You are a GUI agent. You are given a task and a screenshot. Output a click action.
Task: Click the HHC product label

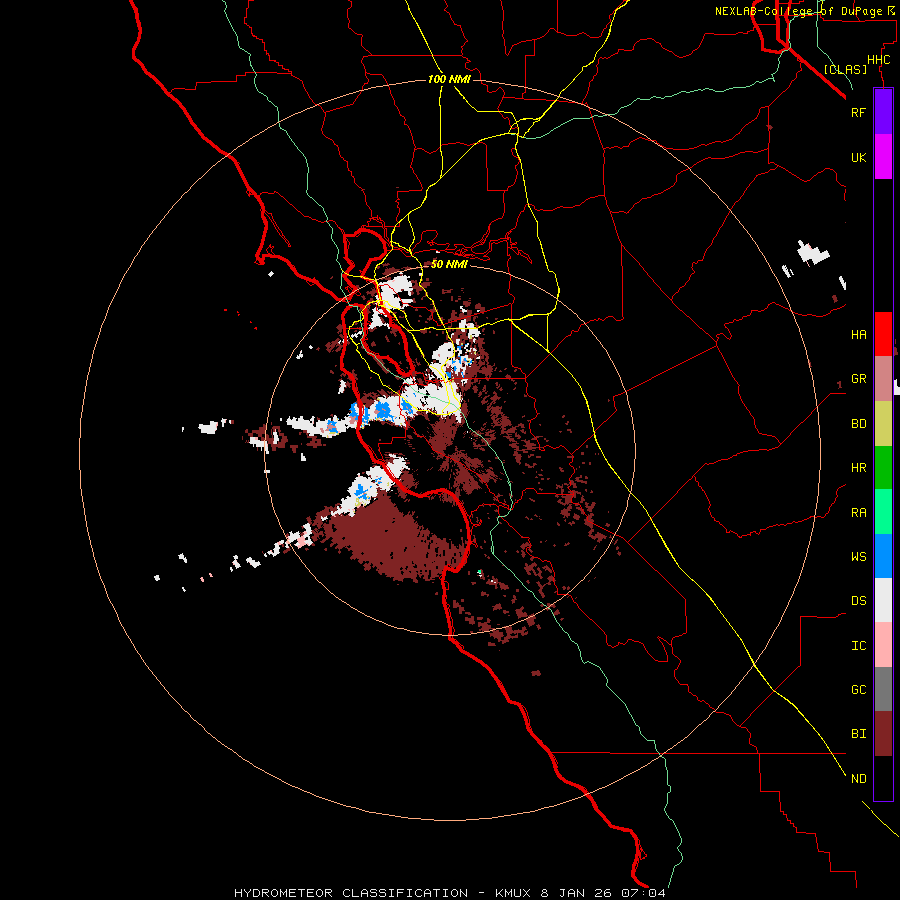point(878,60)
